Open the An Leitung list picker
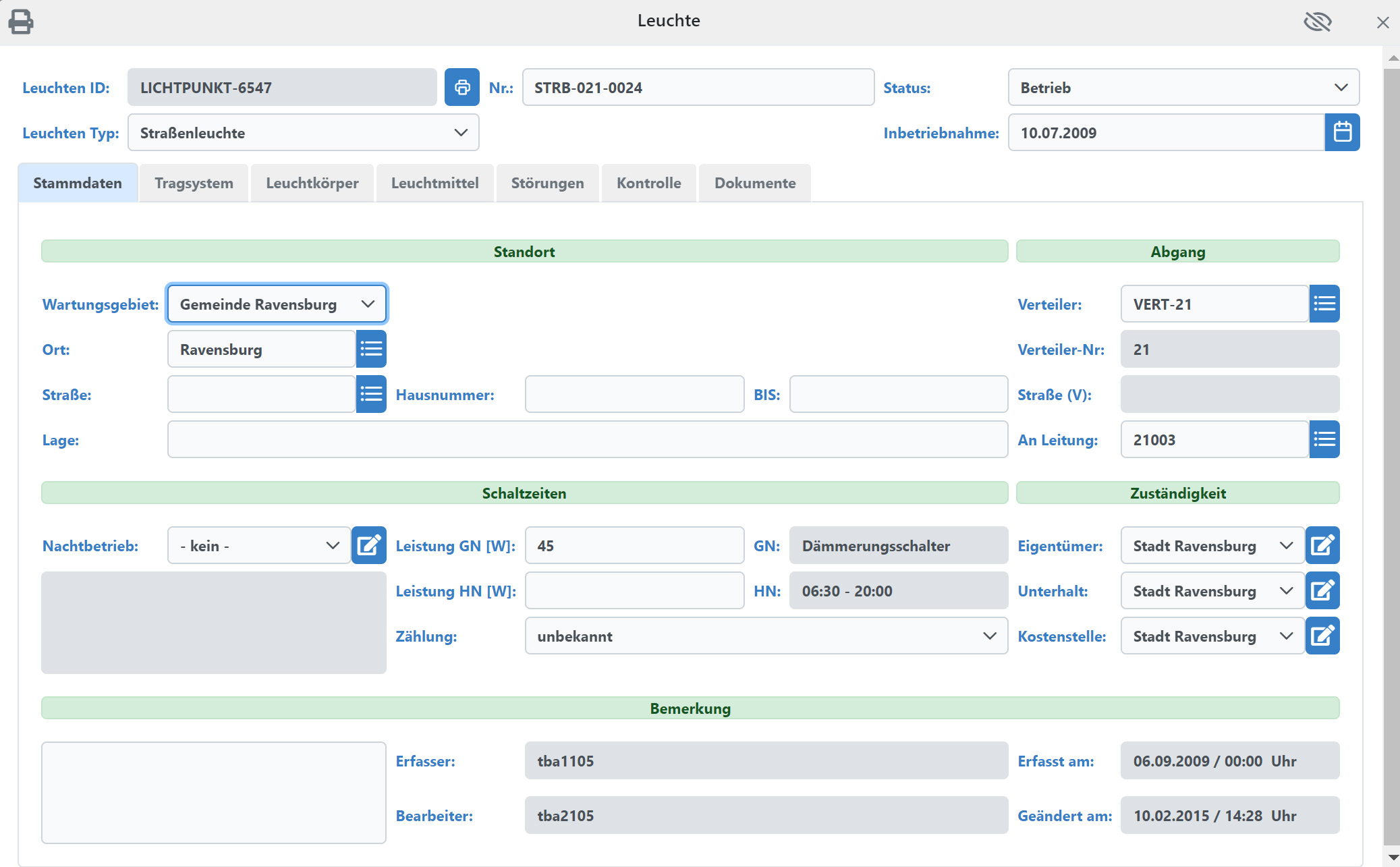The image size is (1400, 867). (x=1324, y=439)
